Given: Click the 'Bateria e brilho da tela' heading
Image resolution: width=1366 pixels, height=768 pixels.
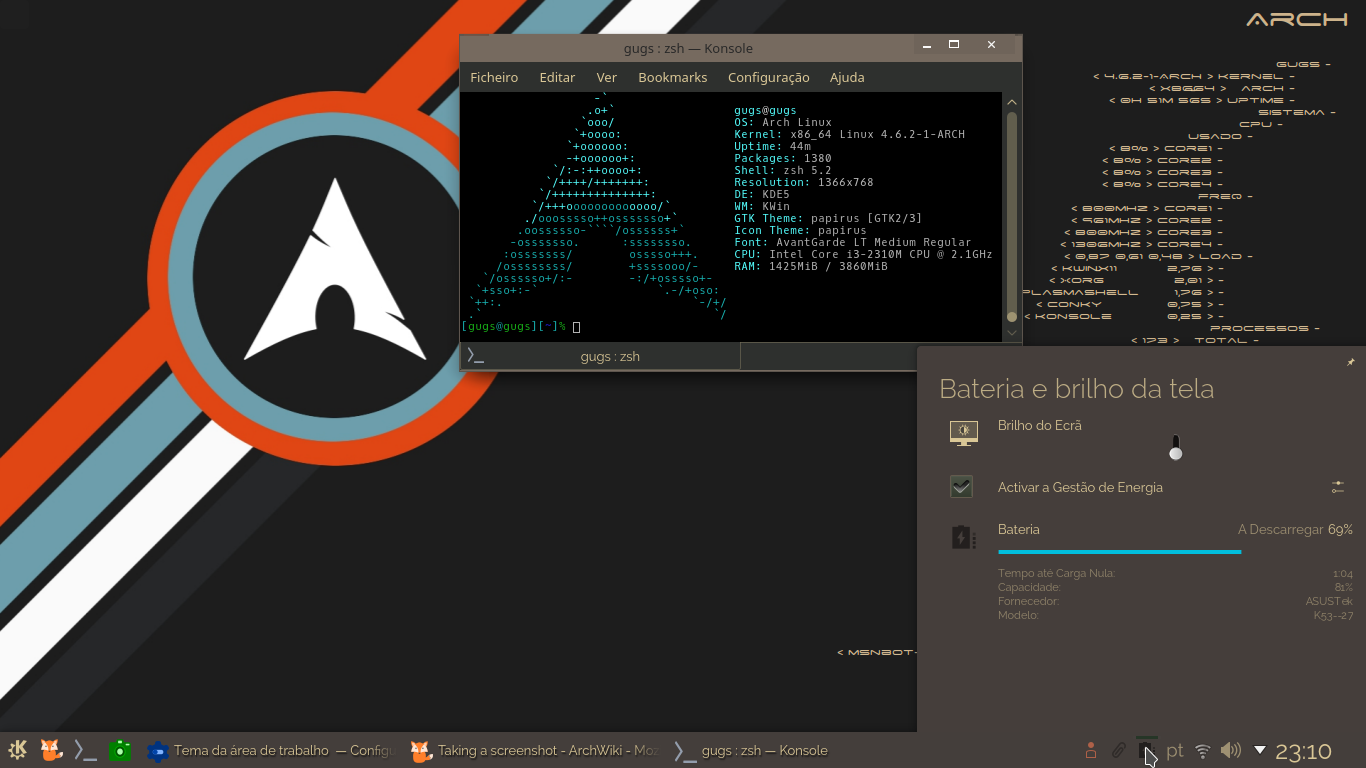Looking at the screenshot, I should (1076, 389).
